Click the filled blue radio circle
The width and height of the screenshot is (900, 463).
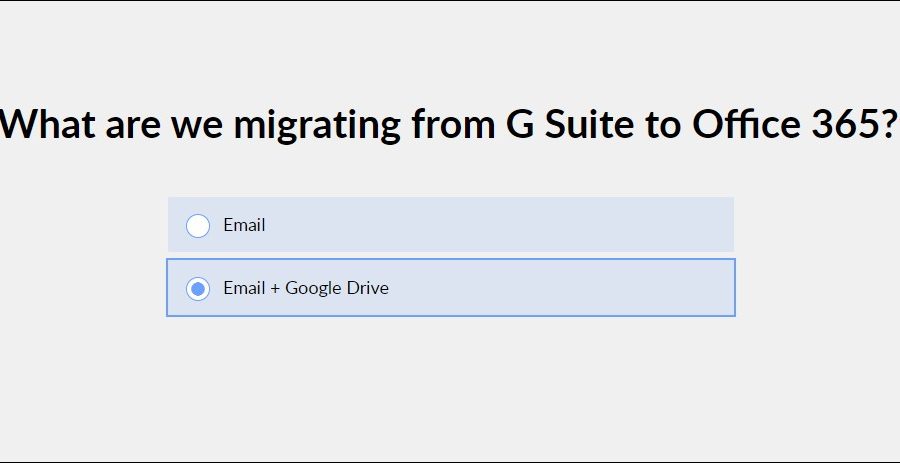tap(198, 289)
